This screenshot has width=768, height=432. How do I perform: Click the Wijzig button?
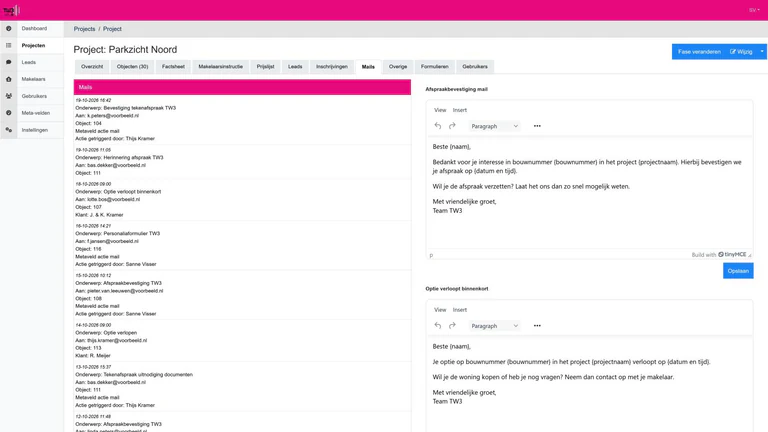742,51
